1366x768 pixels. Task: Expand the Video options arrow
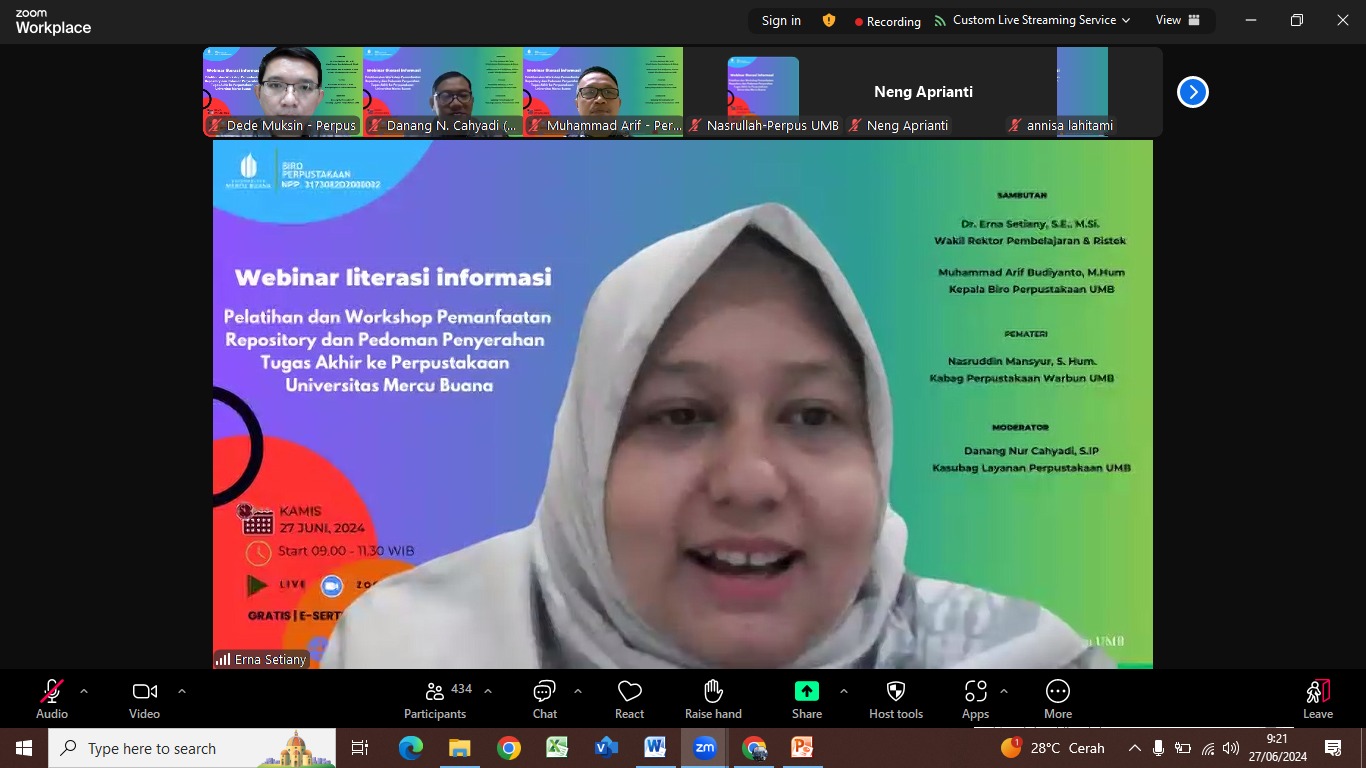pos(182,691)
